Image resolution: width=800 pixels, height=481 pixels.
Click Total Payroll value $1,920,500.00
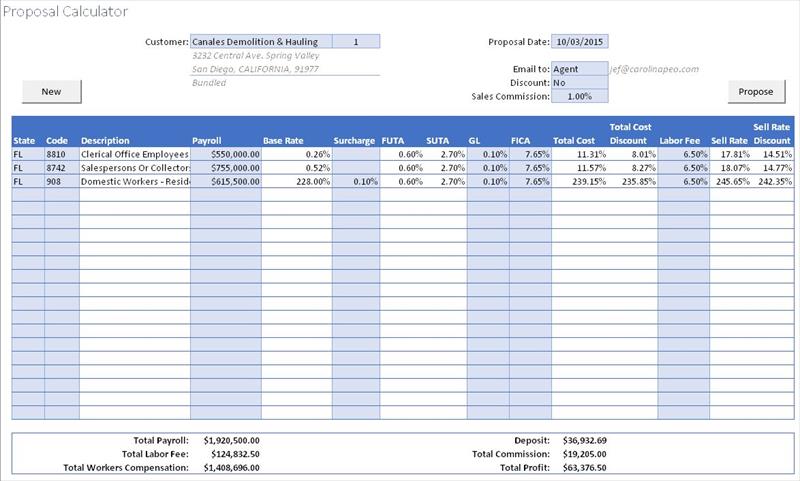tap(232, 440)
